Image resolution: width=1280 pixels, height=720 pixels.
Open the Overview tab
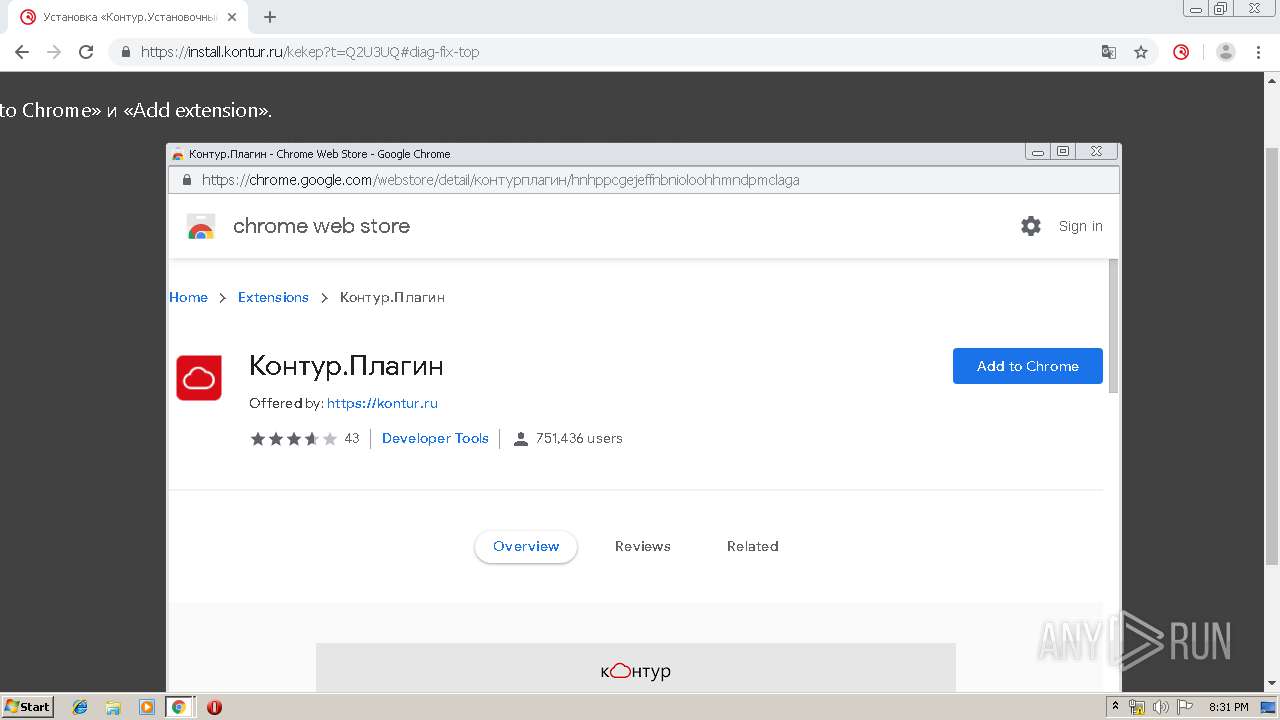526,546
